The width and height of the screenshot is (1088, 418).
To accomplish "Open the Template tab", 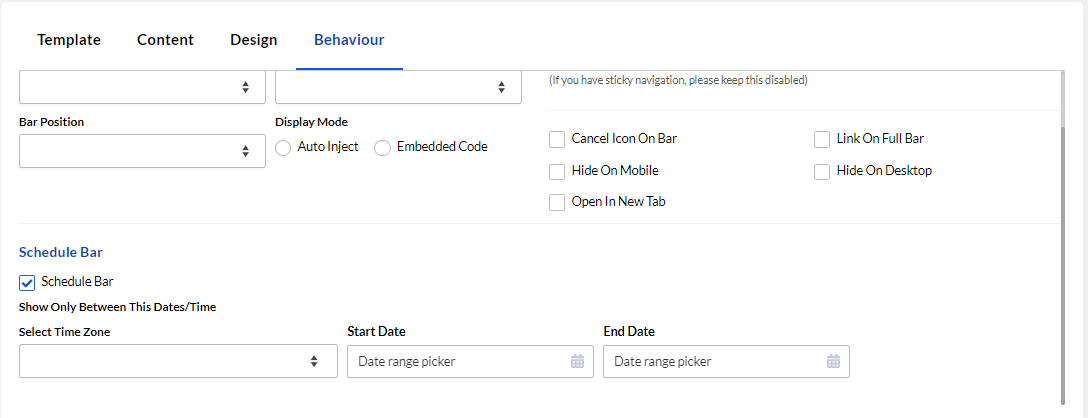I will point(69,40).
